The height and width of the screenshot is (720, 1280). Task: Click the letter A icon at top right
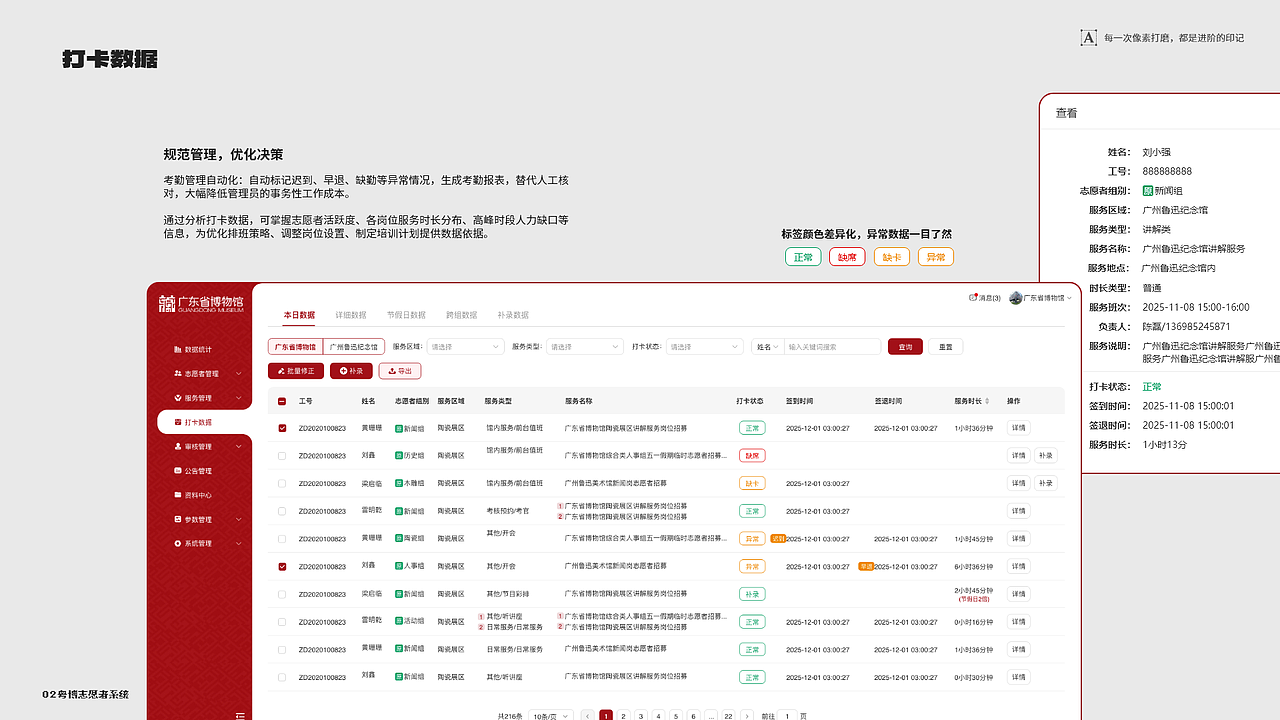tap(1089, 38)
